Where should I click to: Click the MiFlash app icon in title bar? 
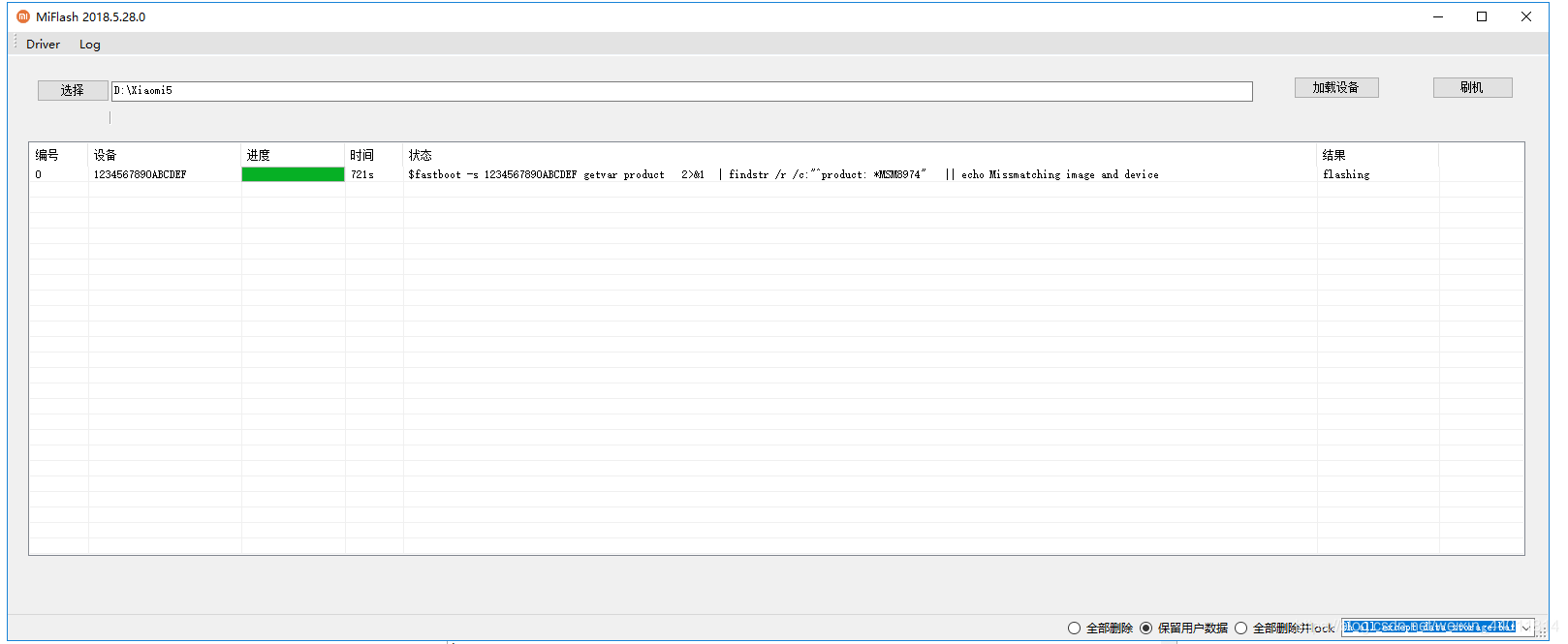click(23, 16)
